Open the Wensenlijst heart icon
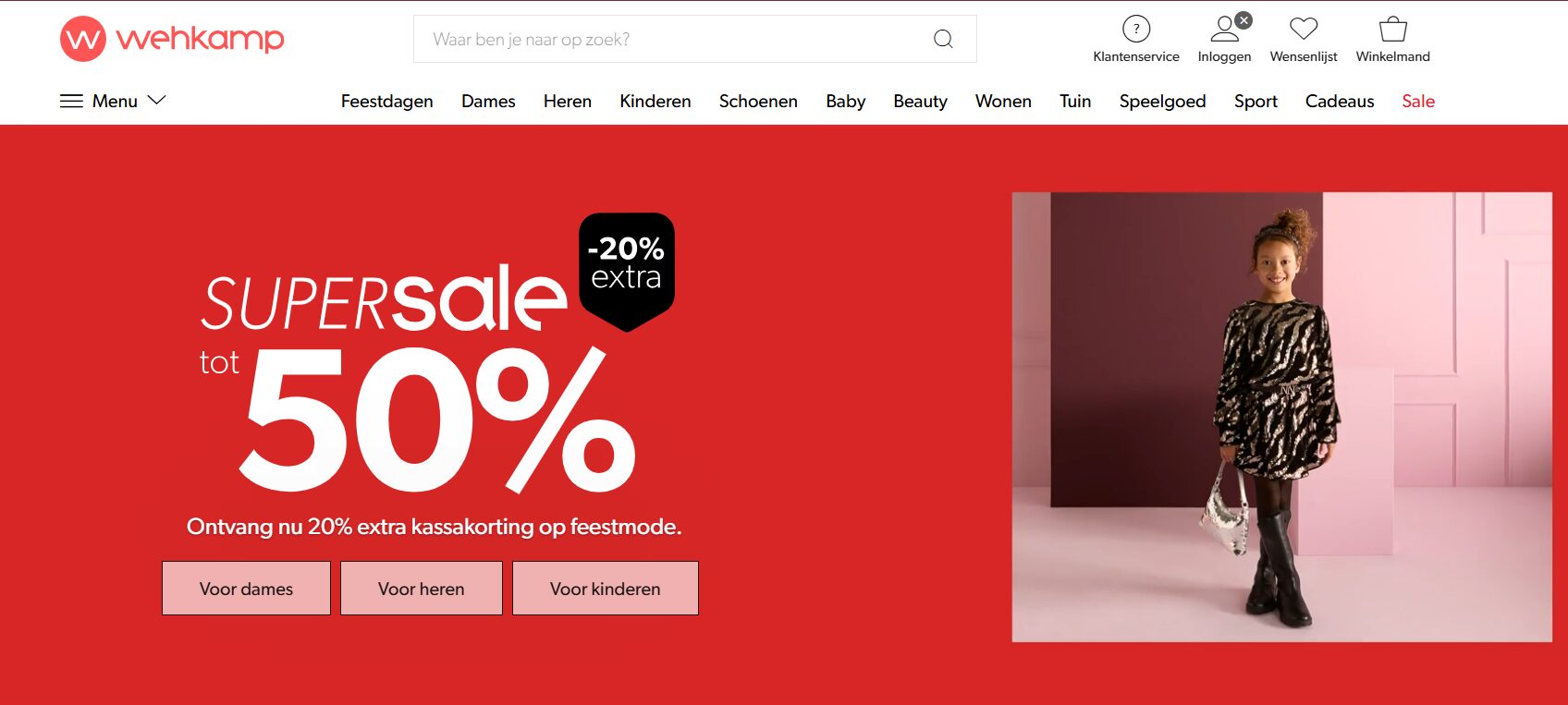This screenshot has width=1568, height=705. tap(1304, 29)
